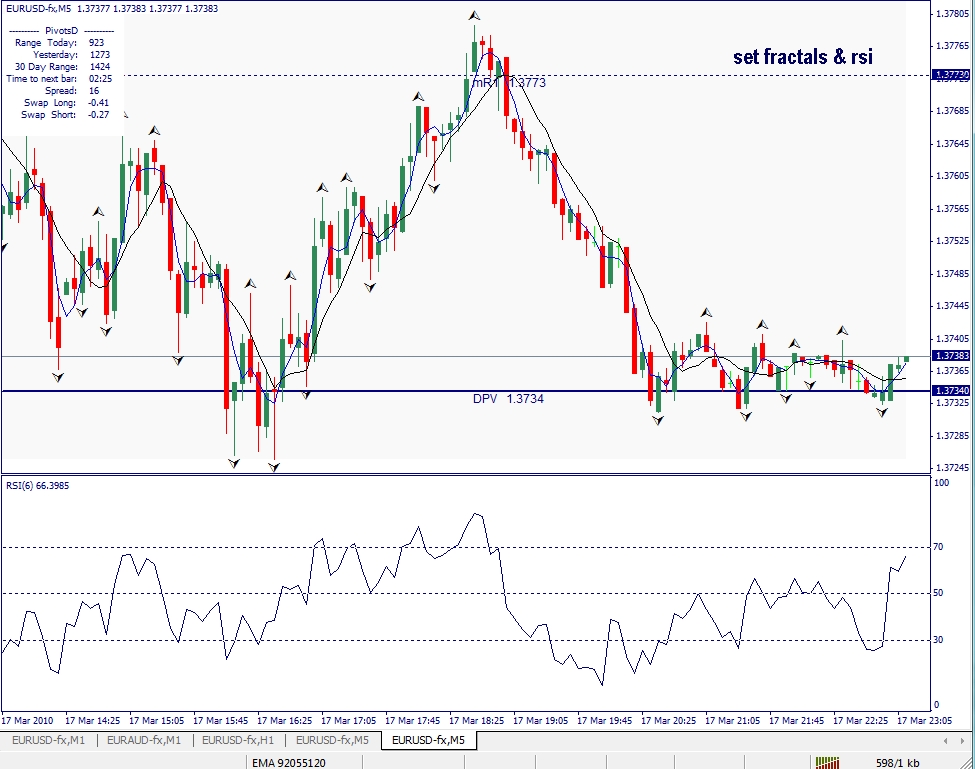This screenshot has width=975, height=769.
Task: Click the dark price label on the mR1 line
Action: [x=951, y=75]
